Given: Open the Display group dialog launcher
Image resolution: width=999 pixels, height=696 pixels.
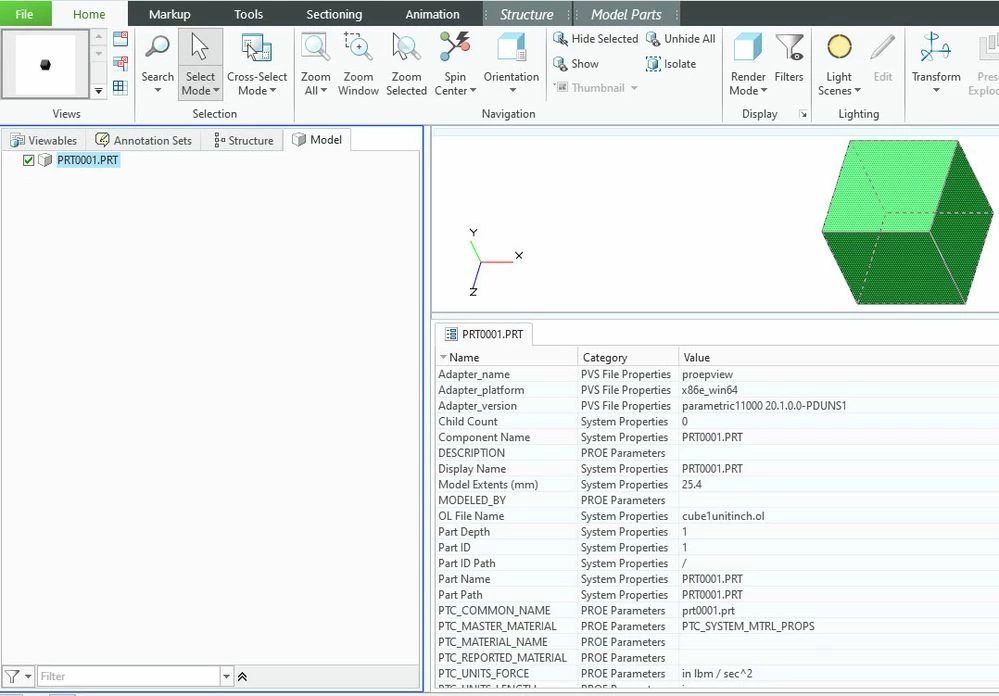Looking at the screenshot, I should click(x=803, y=114).
